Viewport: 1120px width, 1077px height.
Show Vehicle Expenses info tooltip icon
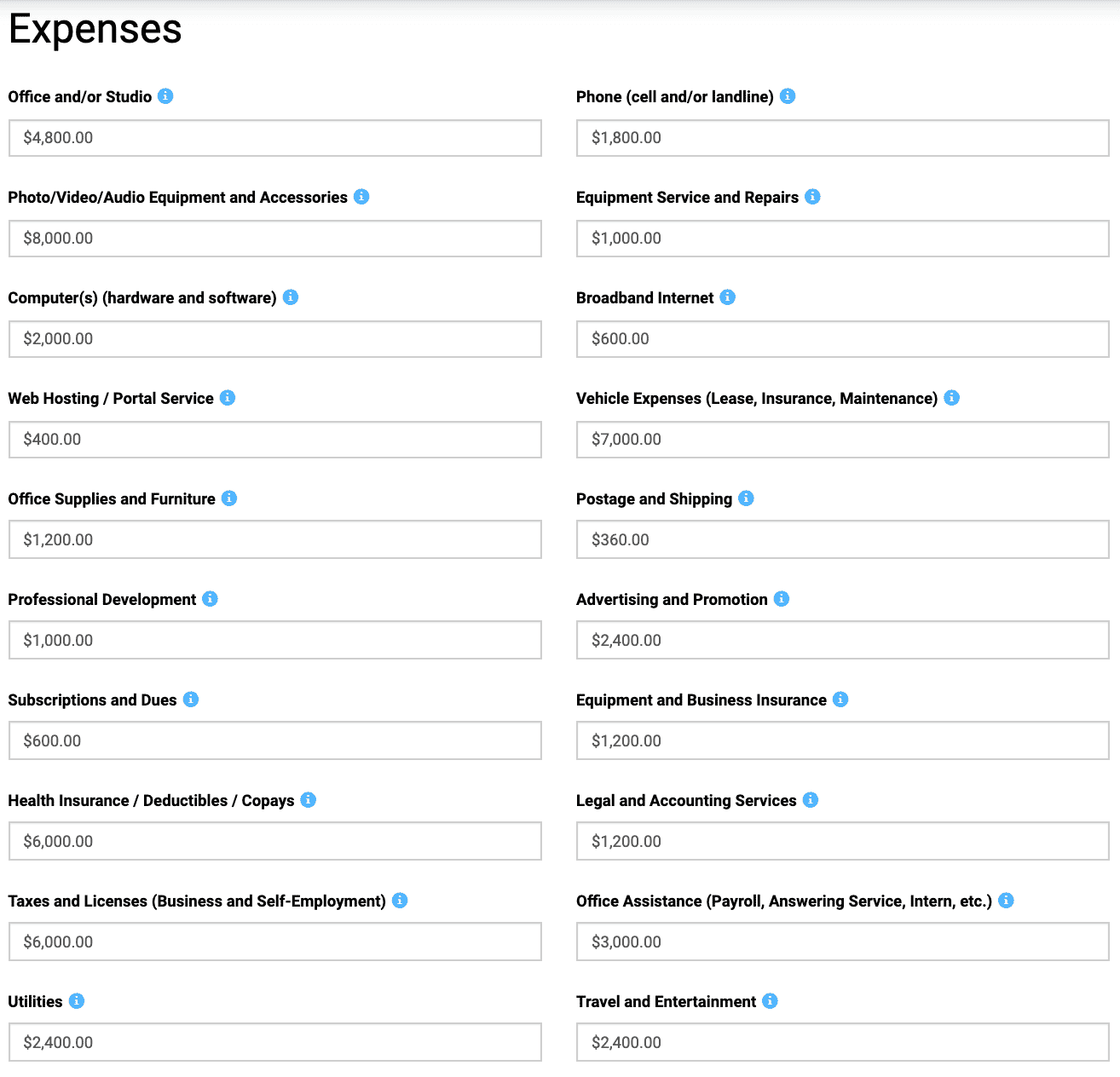(x=952, y=398)
